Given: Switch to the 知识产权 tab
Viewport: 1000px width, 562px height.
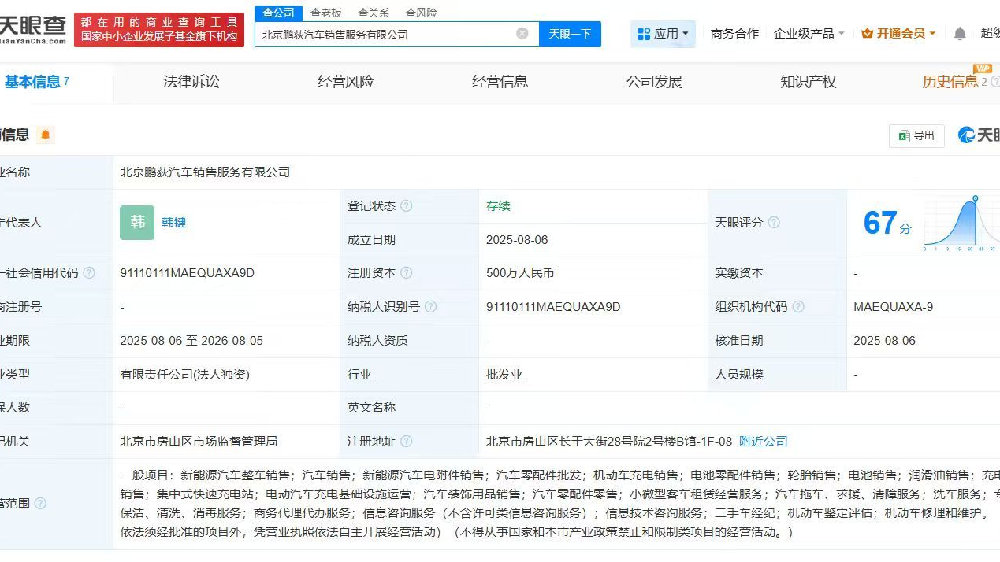Looking at the screenshot, I should click(808, 82).
